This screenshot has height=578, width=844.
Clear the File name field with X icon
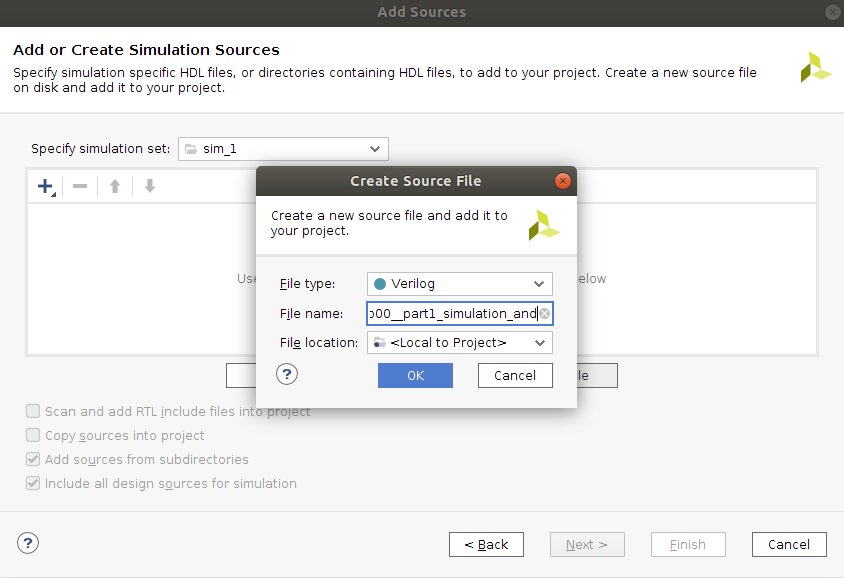point(545,313)
